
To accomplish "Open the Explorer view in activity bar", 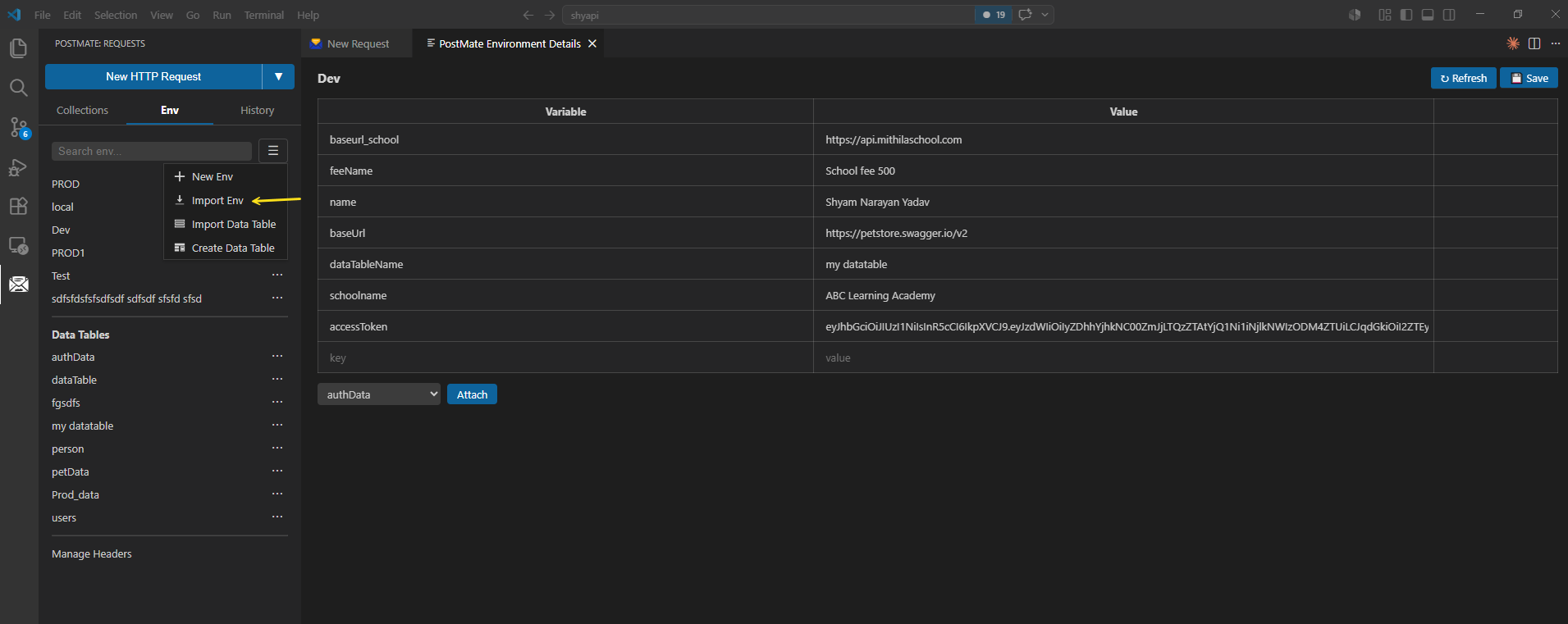I will pyautogui.click(x=18, y=48).
